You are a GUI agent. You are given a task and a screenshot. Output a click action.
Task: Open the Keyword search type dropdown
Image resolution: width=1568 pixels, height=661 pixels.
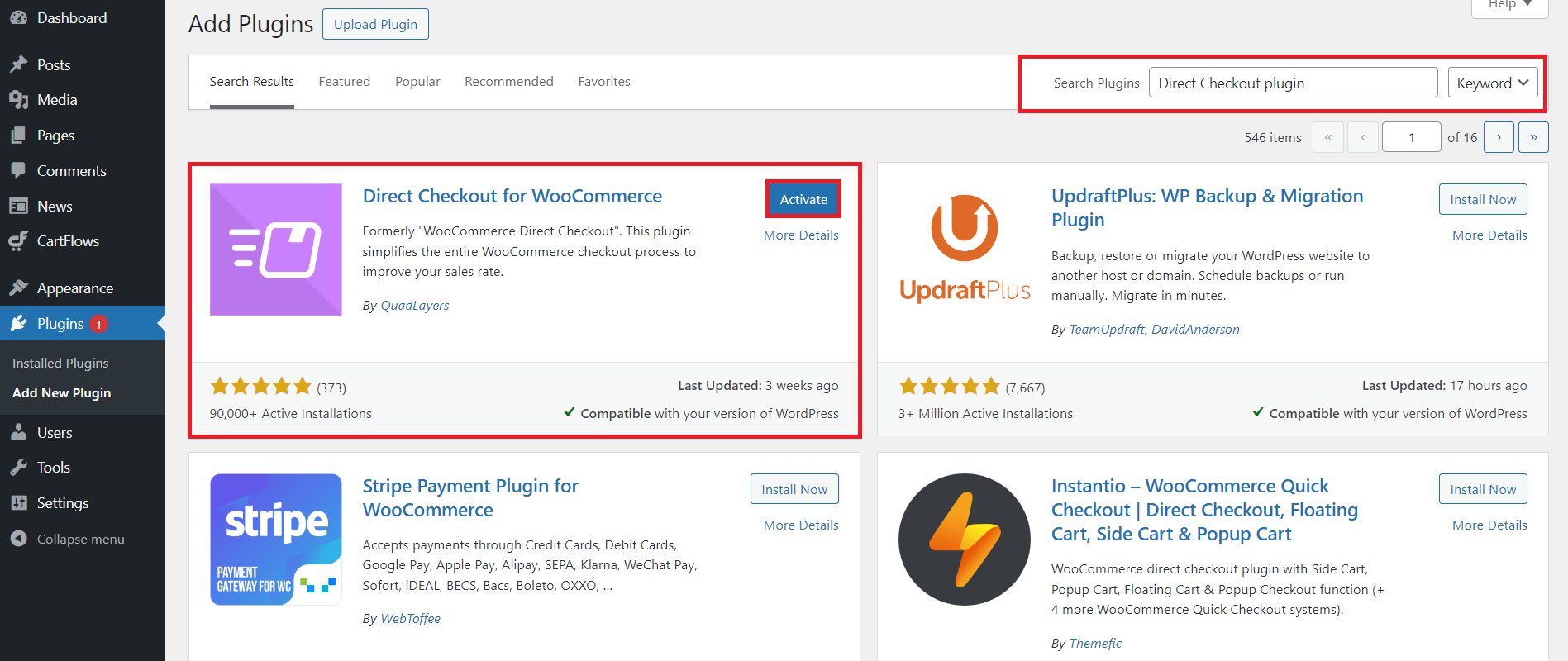pos(1492,83)
